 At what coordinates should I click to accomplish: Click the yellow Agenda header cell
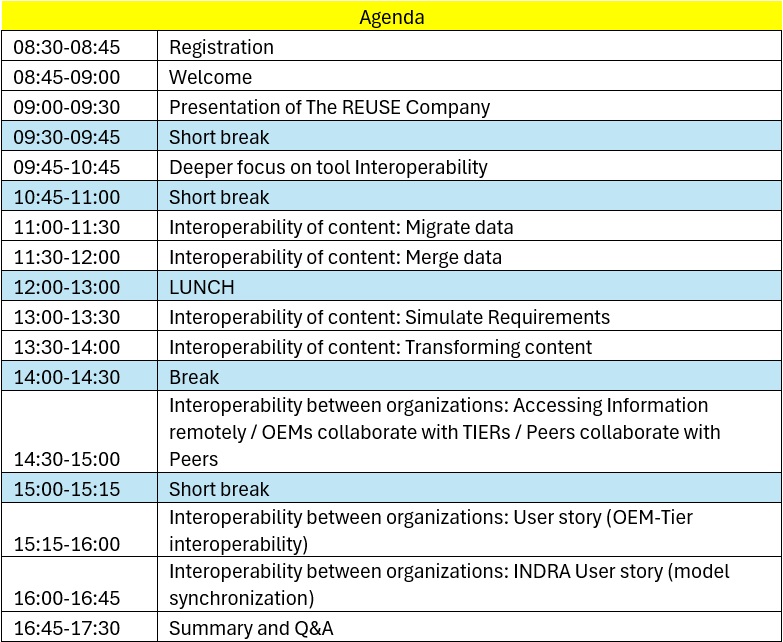click(391, 17)
